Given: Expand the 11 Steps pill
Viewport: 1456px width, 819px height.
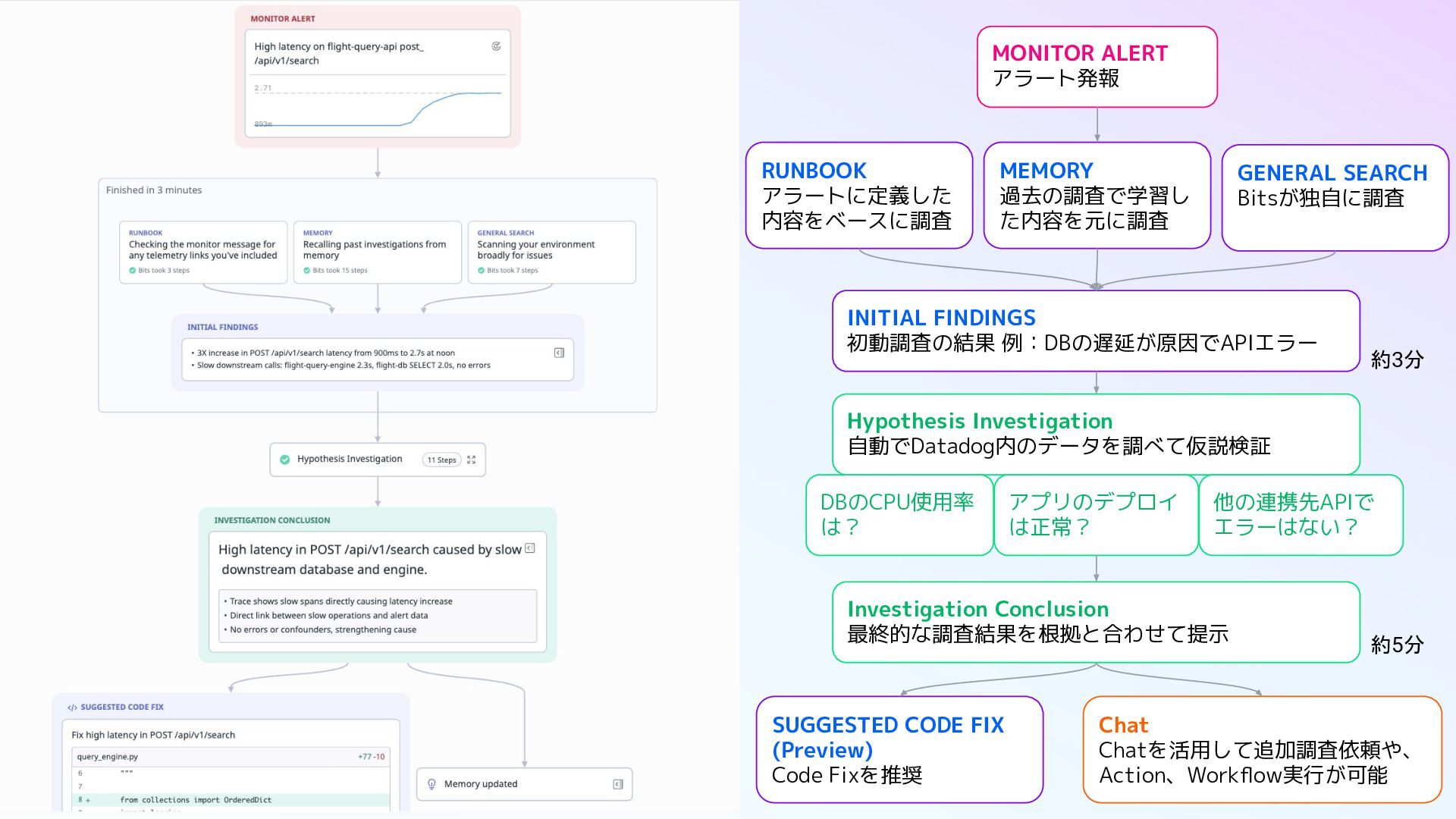Looking at the screenshot, I should click(441, 460).
